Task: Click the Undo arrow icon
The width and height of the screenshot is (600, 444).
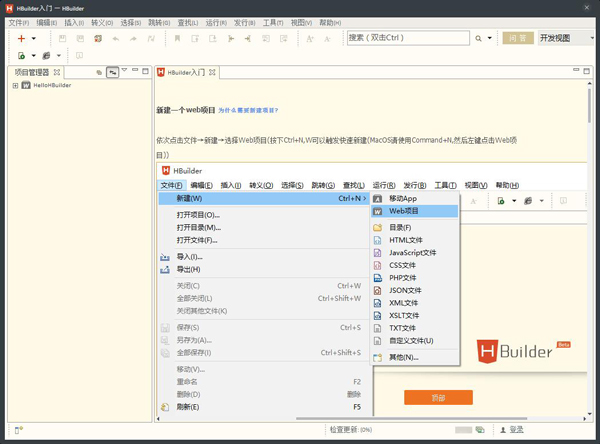Action: [x=116, y=39]
